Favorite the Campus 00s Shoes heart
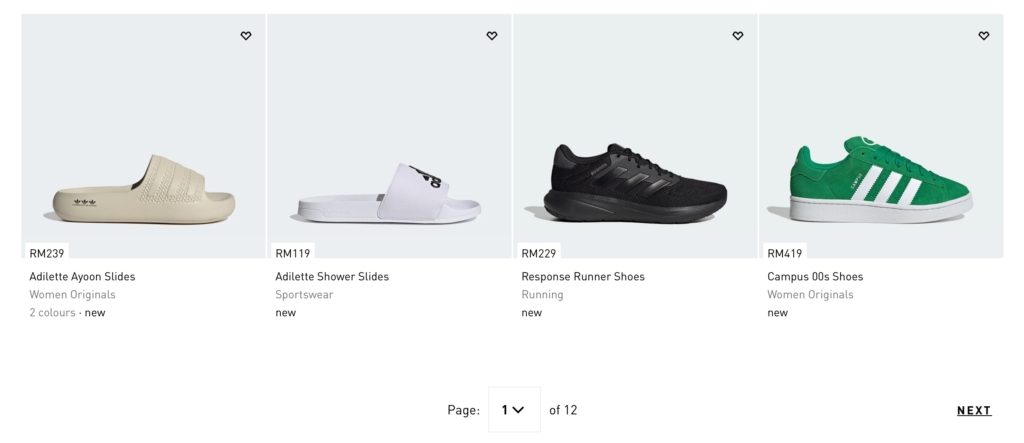Screen dimensions: 1024x443 point(984,36)
